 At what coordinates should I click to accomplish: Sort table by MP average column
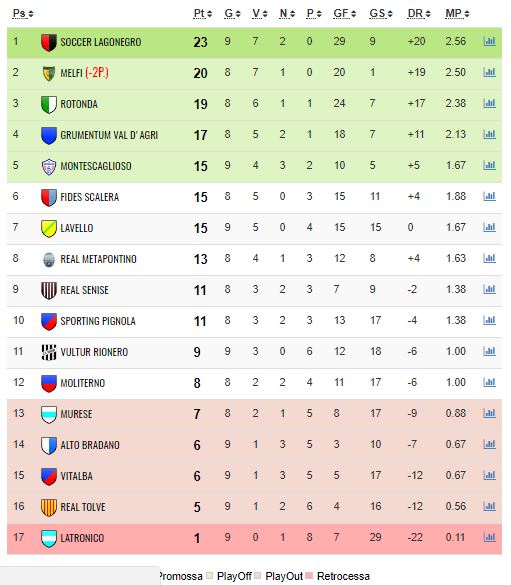[457, 14]
